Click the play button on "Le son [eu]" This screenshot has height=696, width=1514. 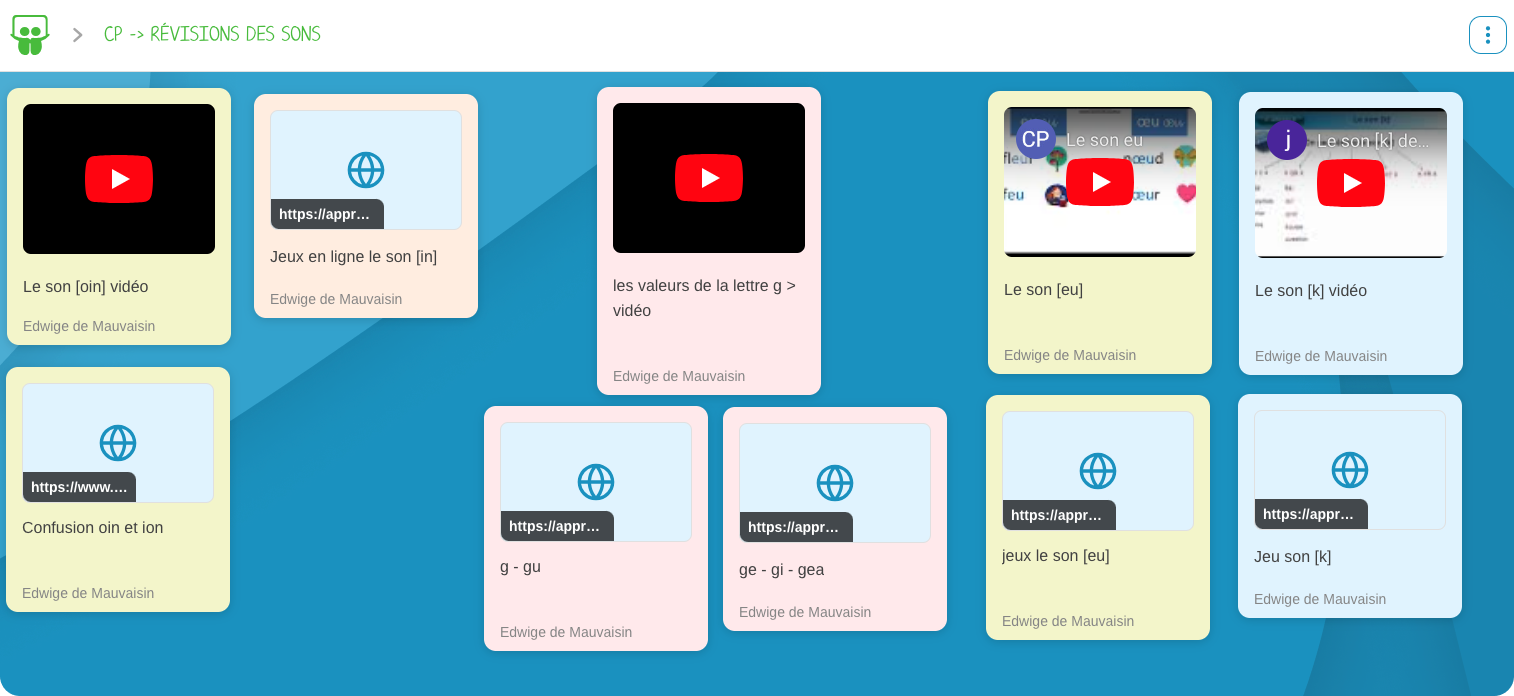click(1099, 181)
